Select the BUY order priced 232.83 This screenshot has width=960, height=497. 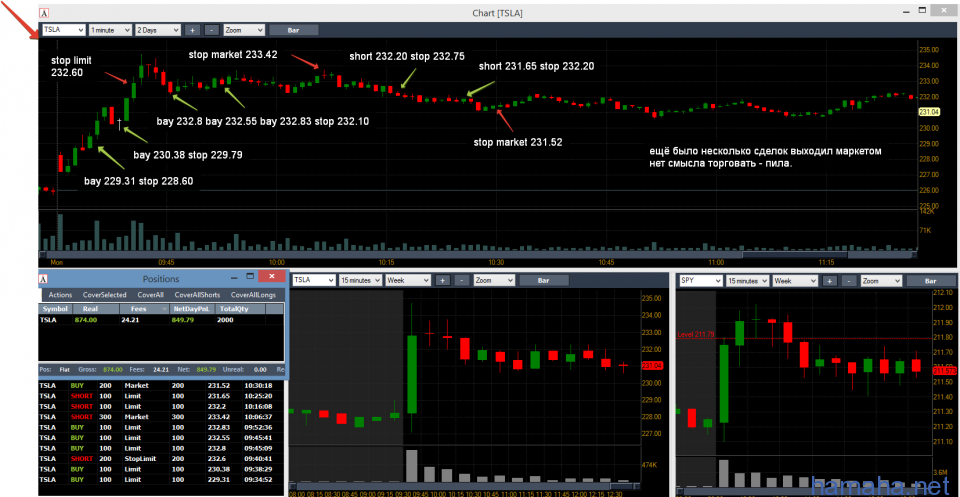[161, 427]
